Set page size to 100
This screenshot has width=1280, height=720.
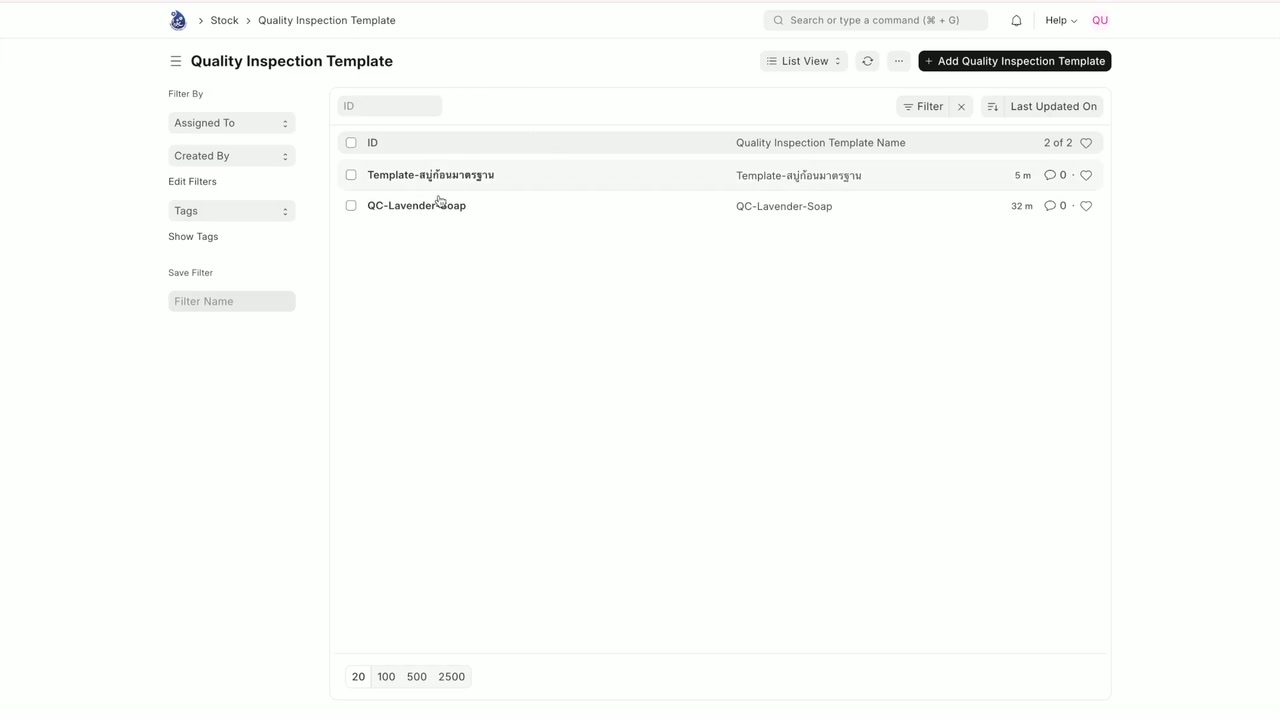386,677
